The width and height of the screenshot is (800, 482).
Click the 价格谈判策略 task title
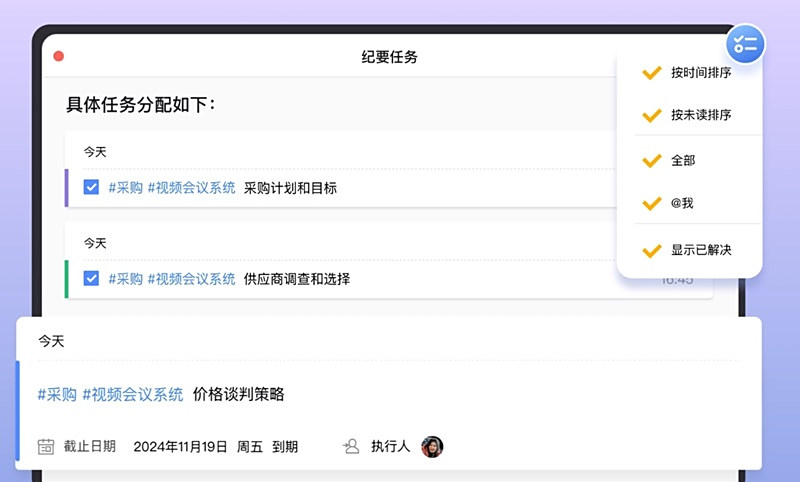tap(238, 394)
